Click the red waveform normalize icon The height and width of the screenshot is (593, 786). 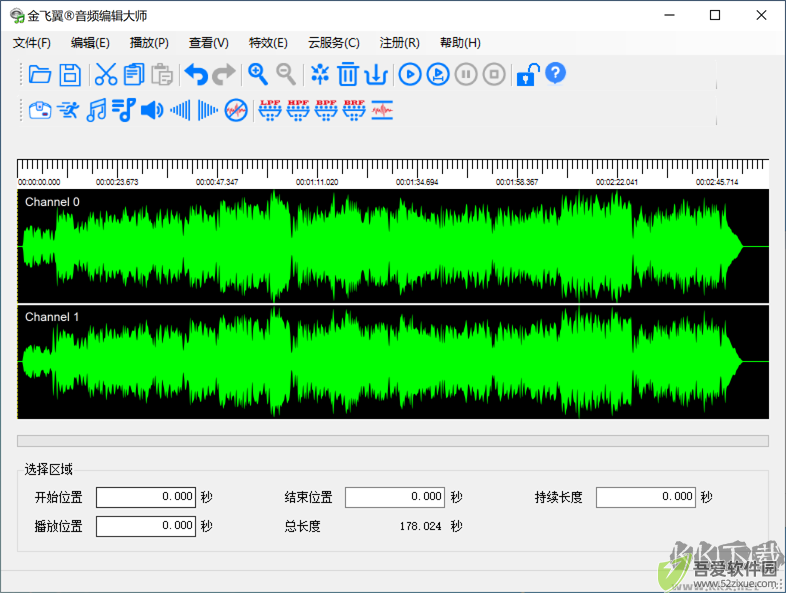click(382, 110)
